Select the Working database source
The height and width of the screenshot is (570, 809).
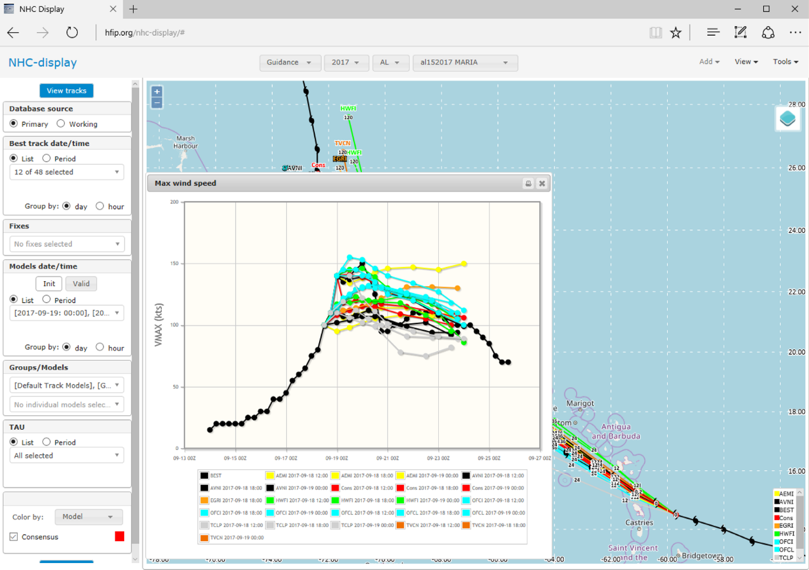[x=61, y=124]
